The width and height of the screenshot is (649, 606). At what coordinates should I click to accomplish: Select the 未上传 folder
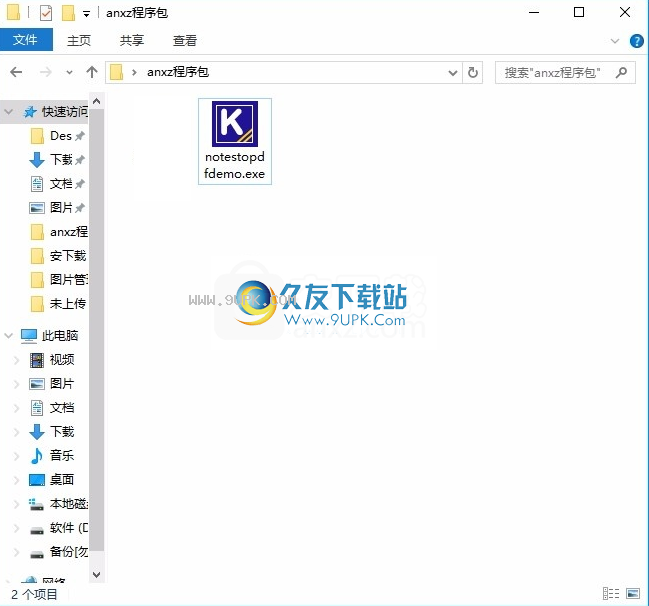[59, 304]
